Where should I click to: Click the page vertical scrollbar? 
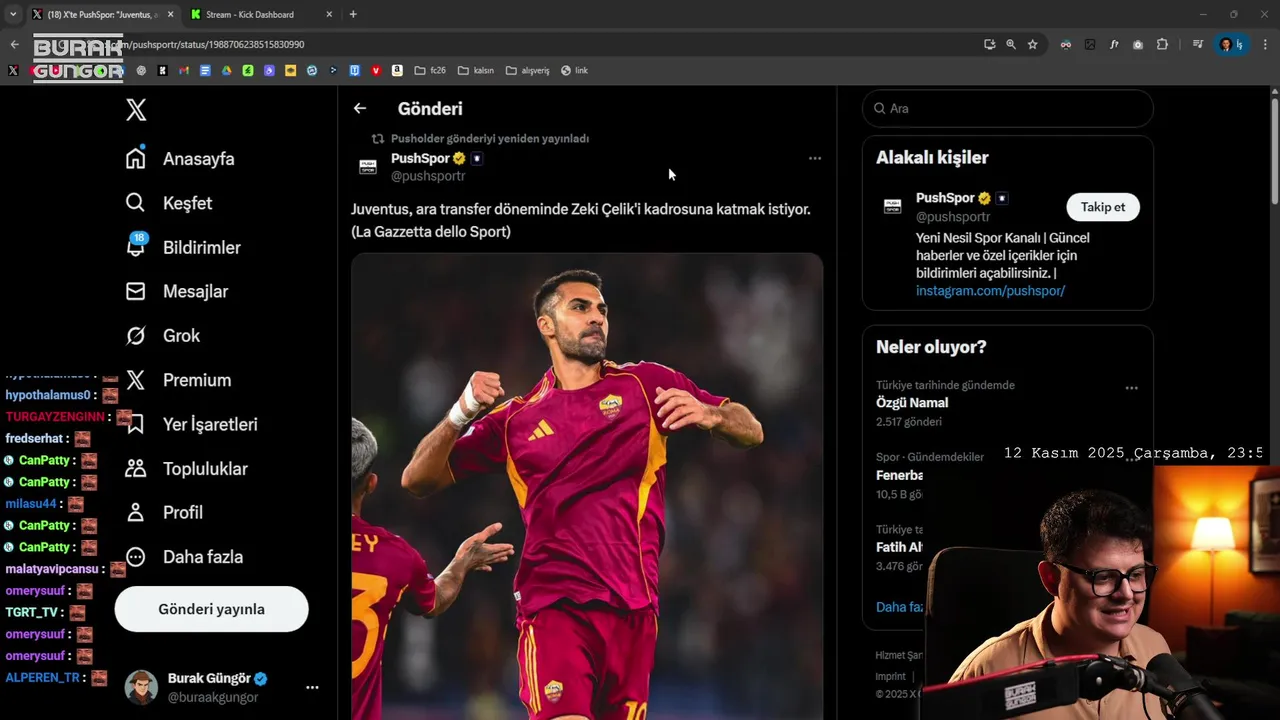[1274, 150]
